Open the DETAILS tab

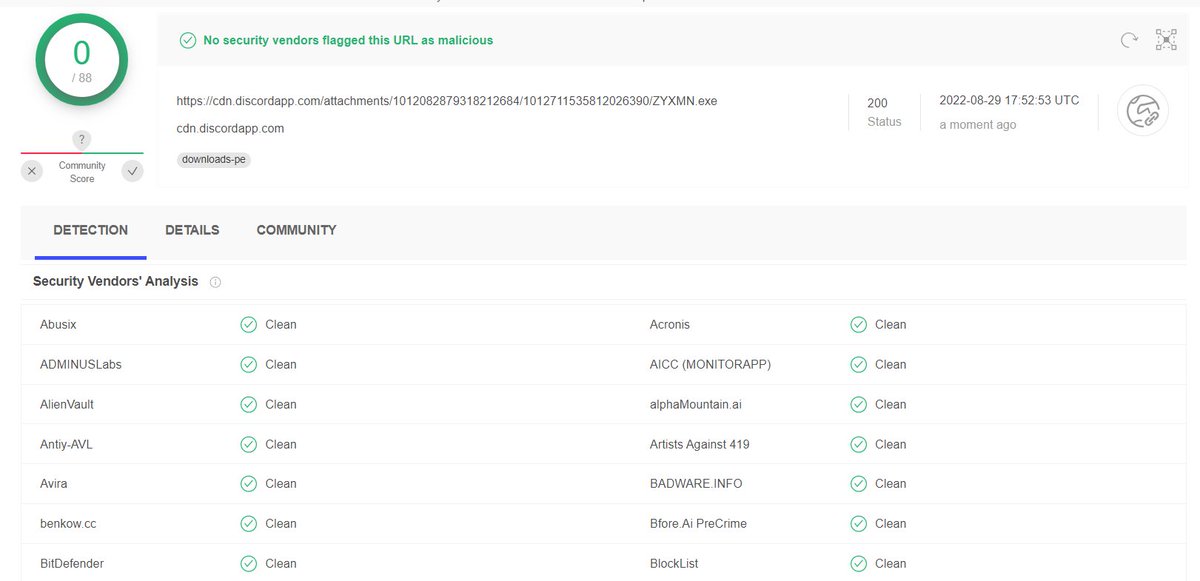tap(192, 230)
